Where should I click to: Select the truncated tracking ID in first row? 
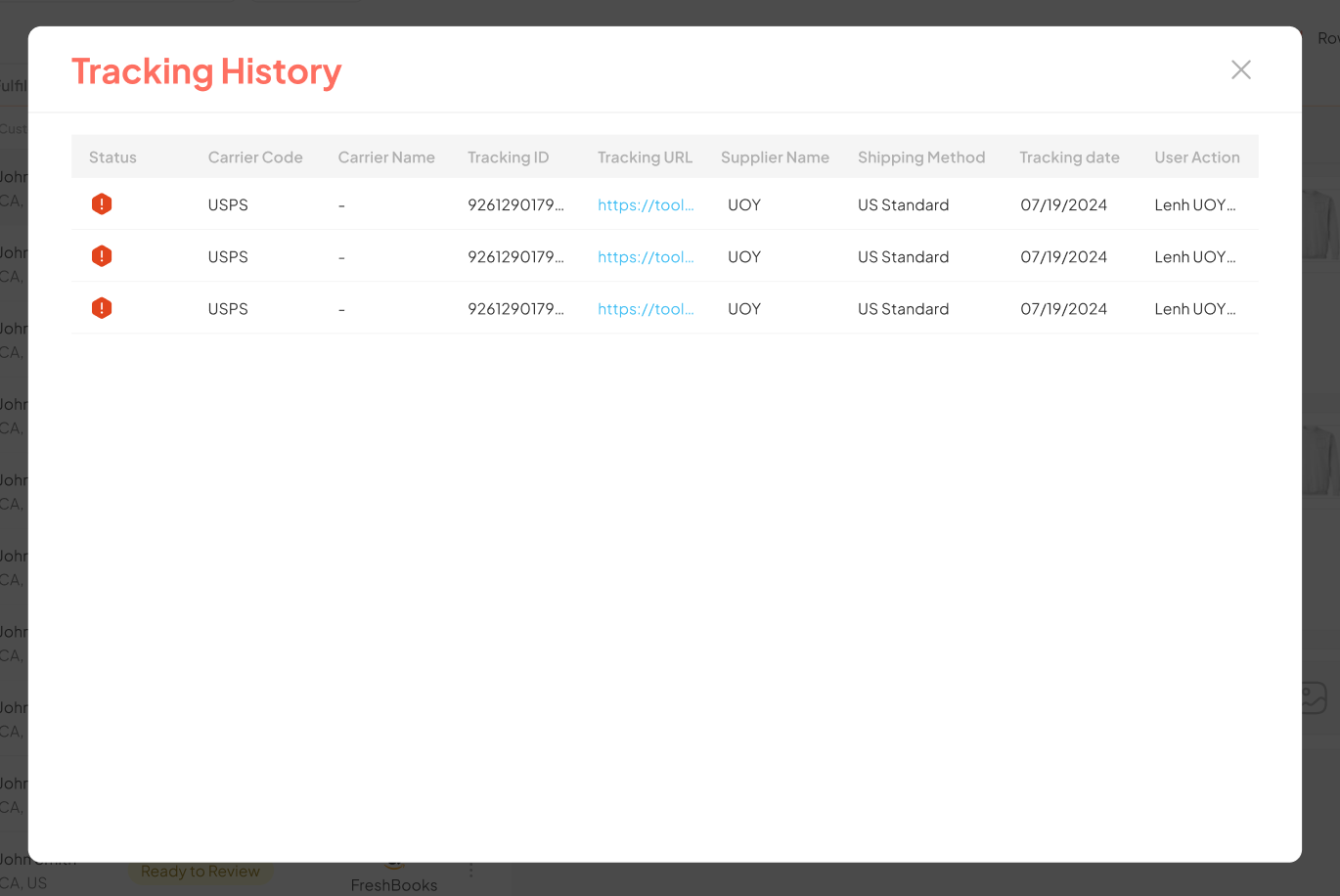click(x=515, y=205)
